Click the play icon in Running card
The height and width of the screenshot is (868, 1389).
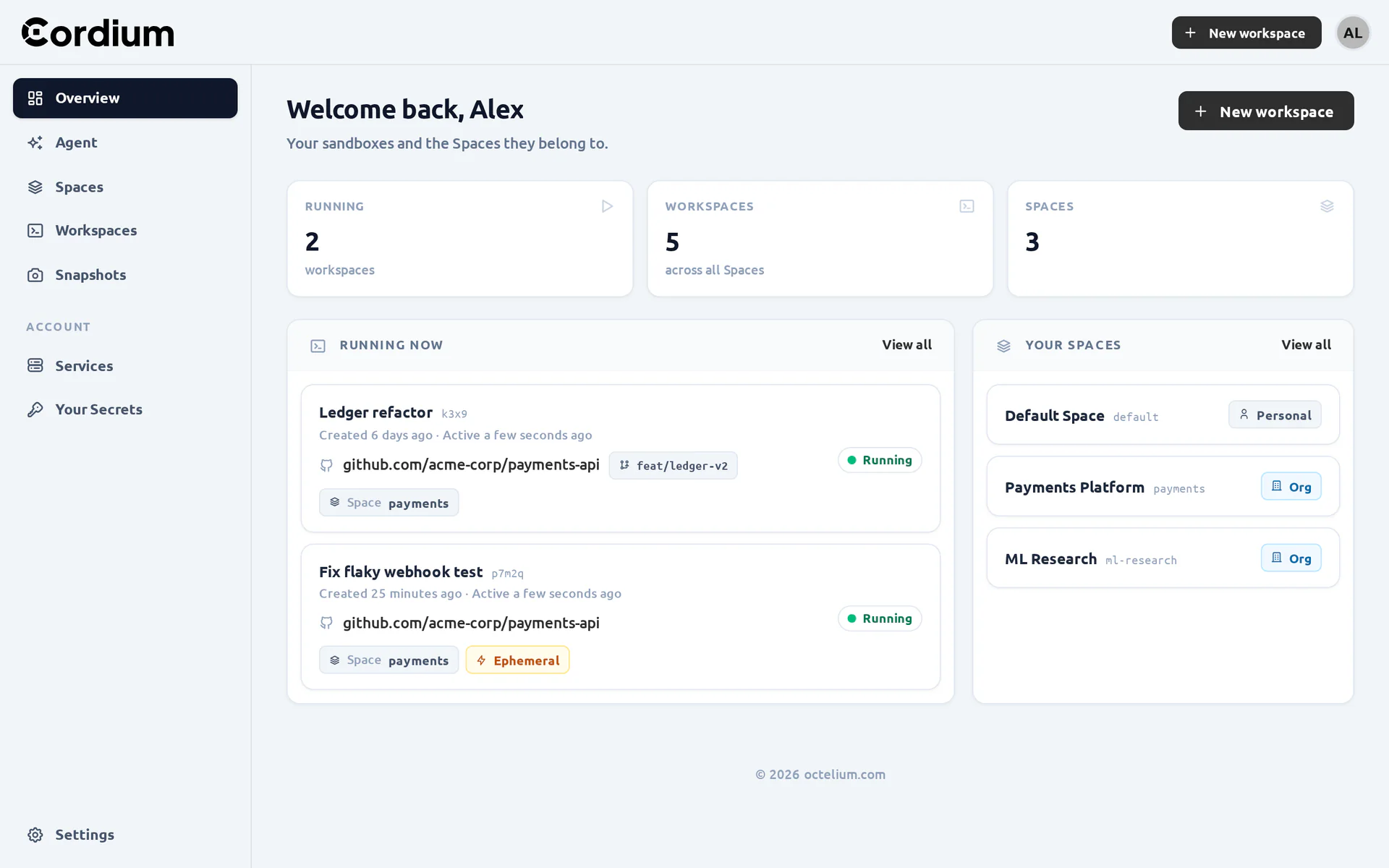tap(607, 206)
